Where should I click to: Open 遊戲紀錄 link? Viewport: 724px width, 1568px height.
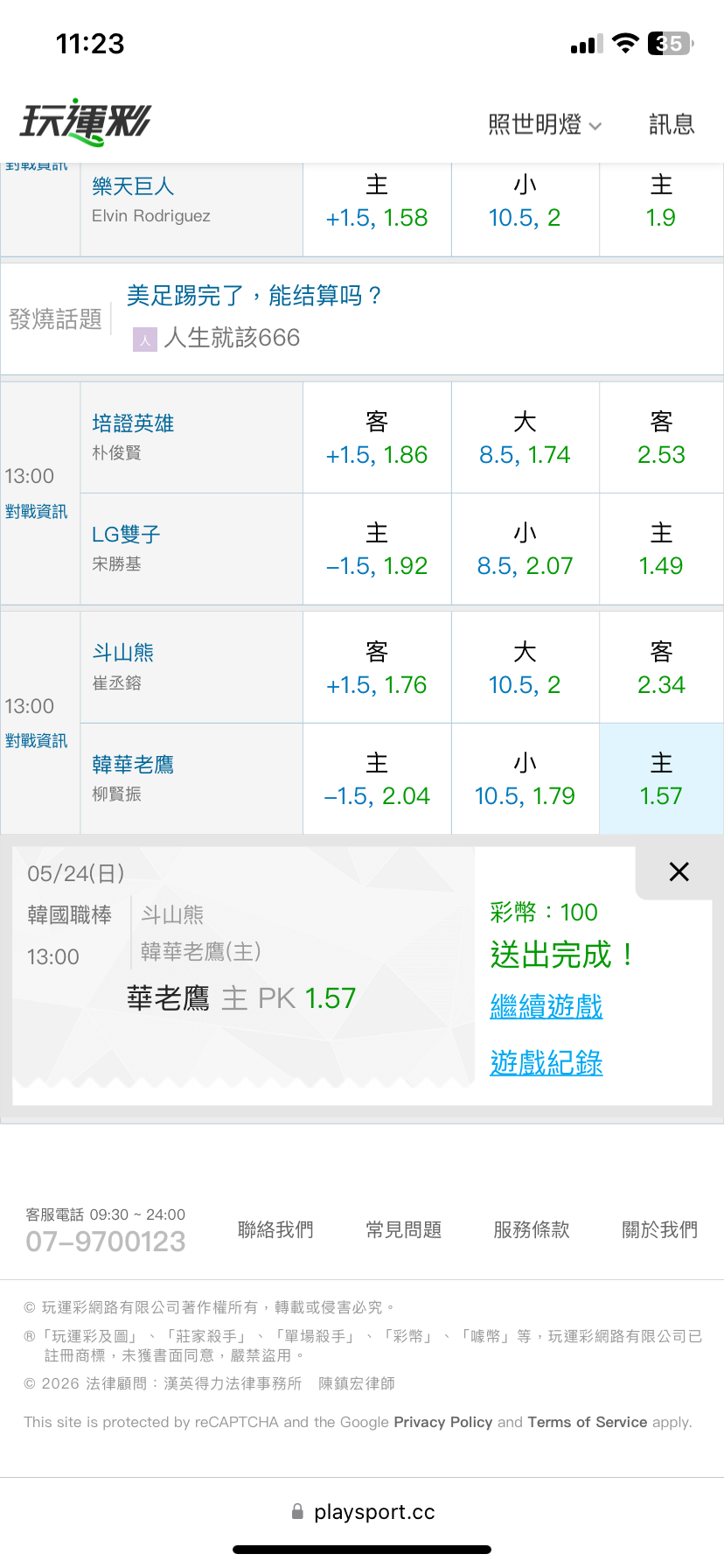pos(546,1063)
